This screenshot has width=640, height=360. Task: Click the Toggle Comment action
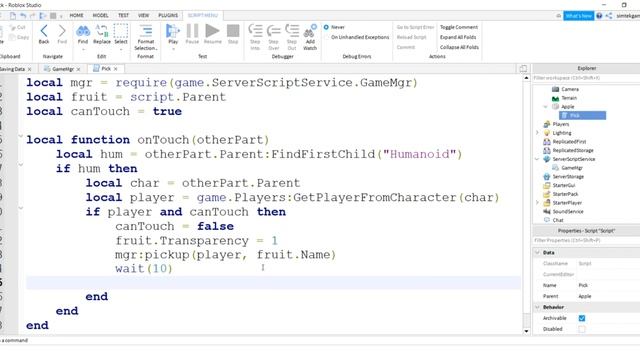pos(459,27)
